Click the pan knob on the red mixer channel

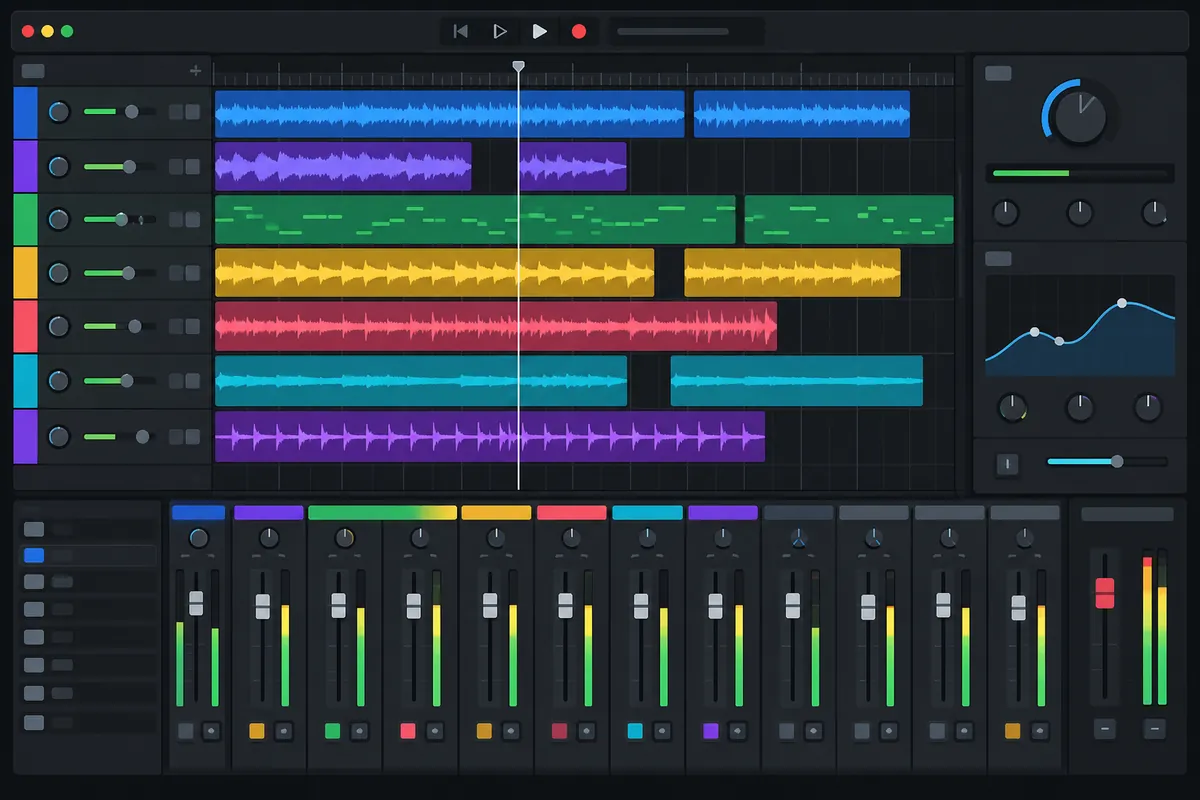(x=571, y=538)
